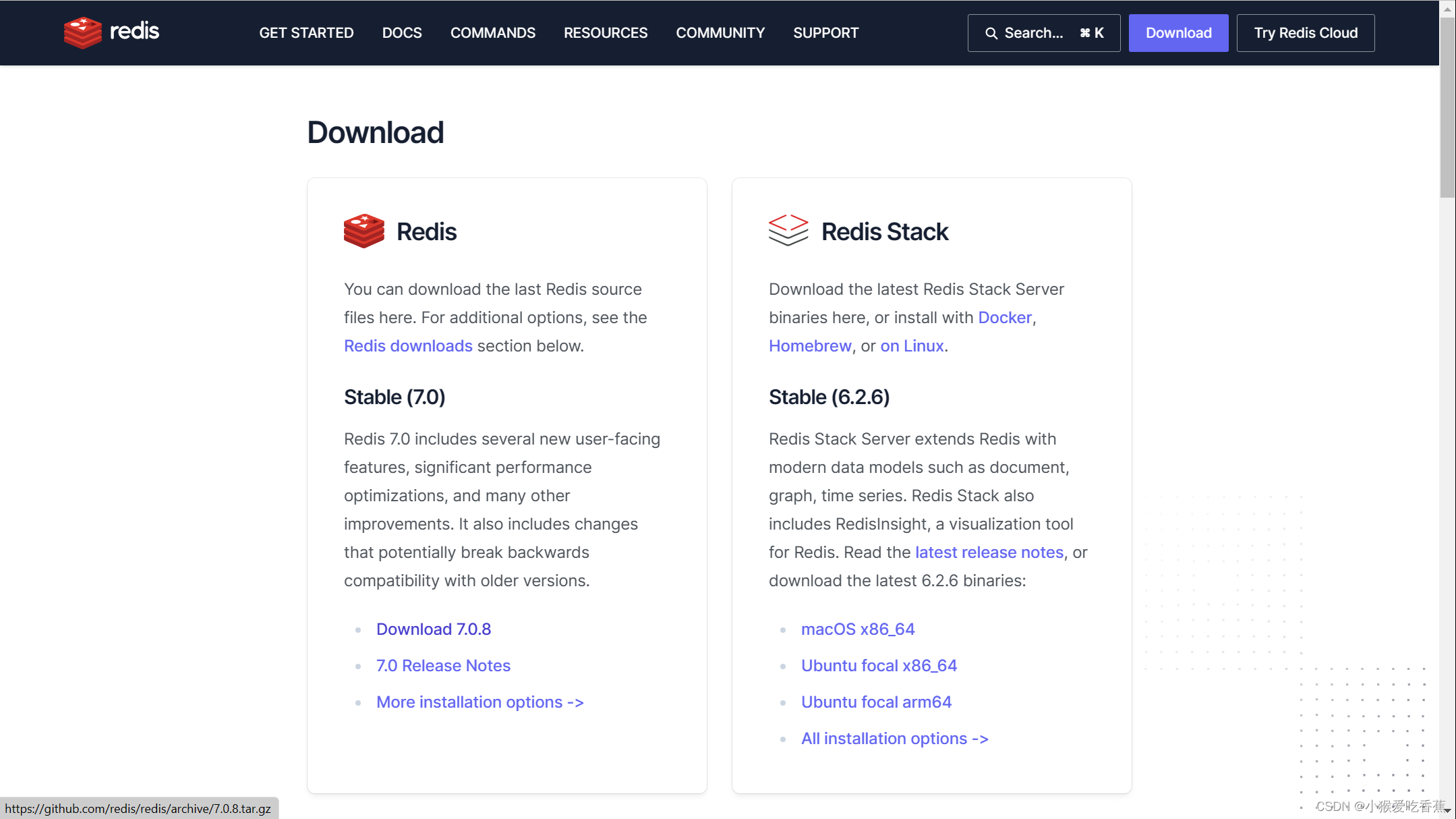The image size is (1456, 819).
Task: Open the 7.0 Release Notes link
Action: tap(443, 665)
